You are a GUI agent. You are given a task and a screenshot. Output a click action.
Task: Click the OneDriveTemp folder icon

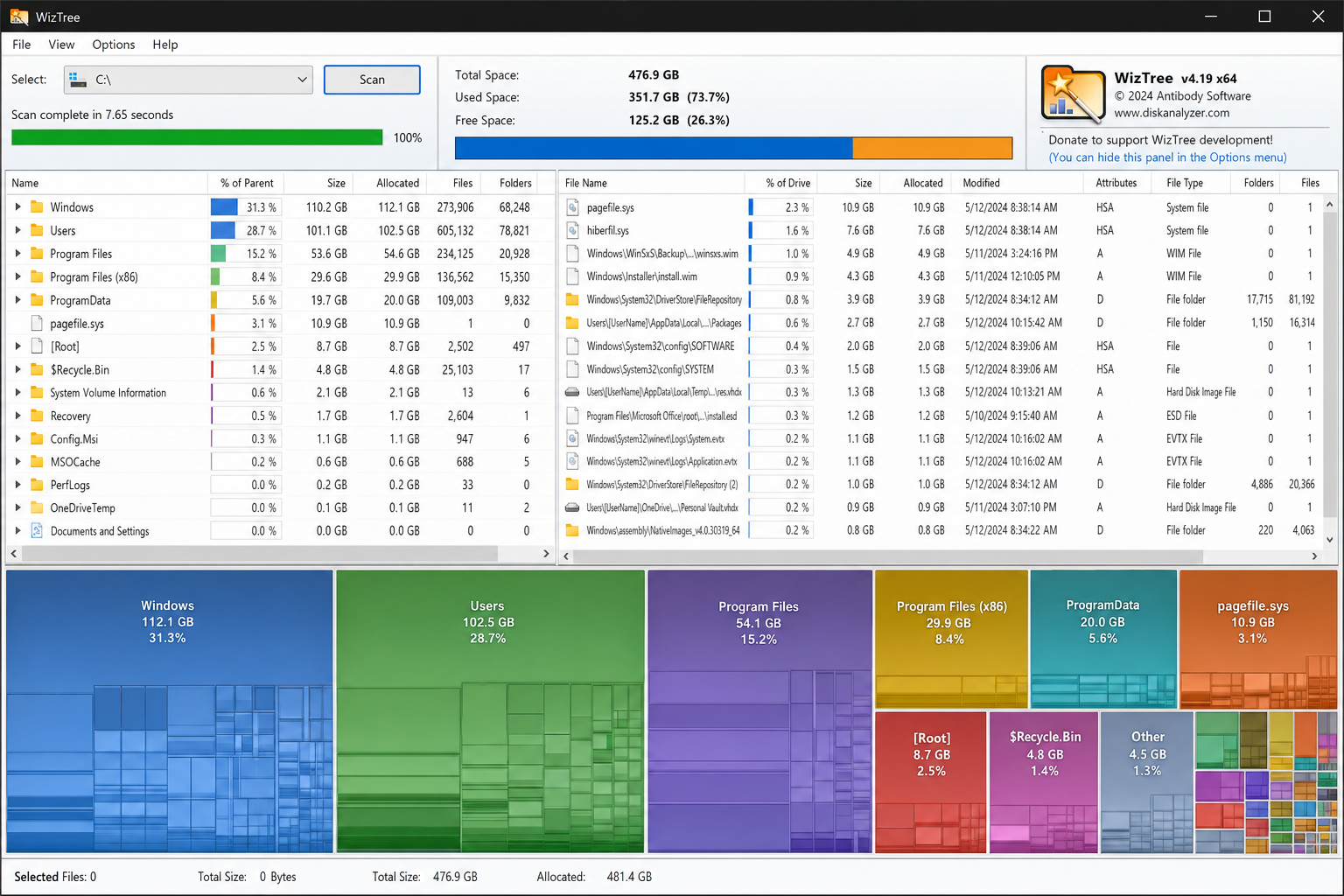[37, 507]
